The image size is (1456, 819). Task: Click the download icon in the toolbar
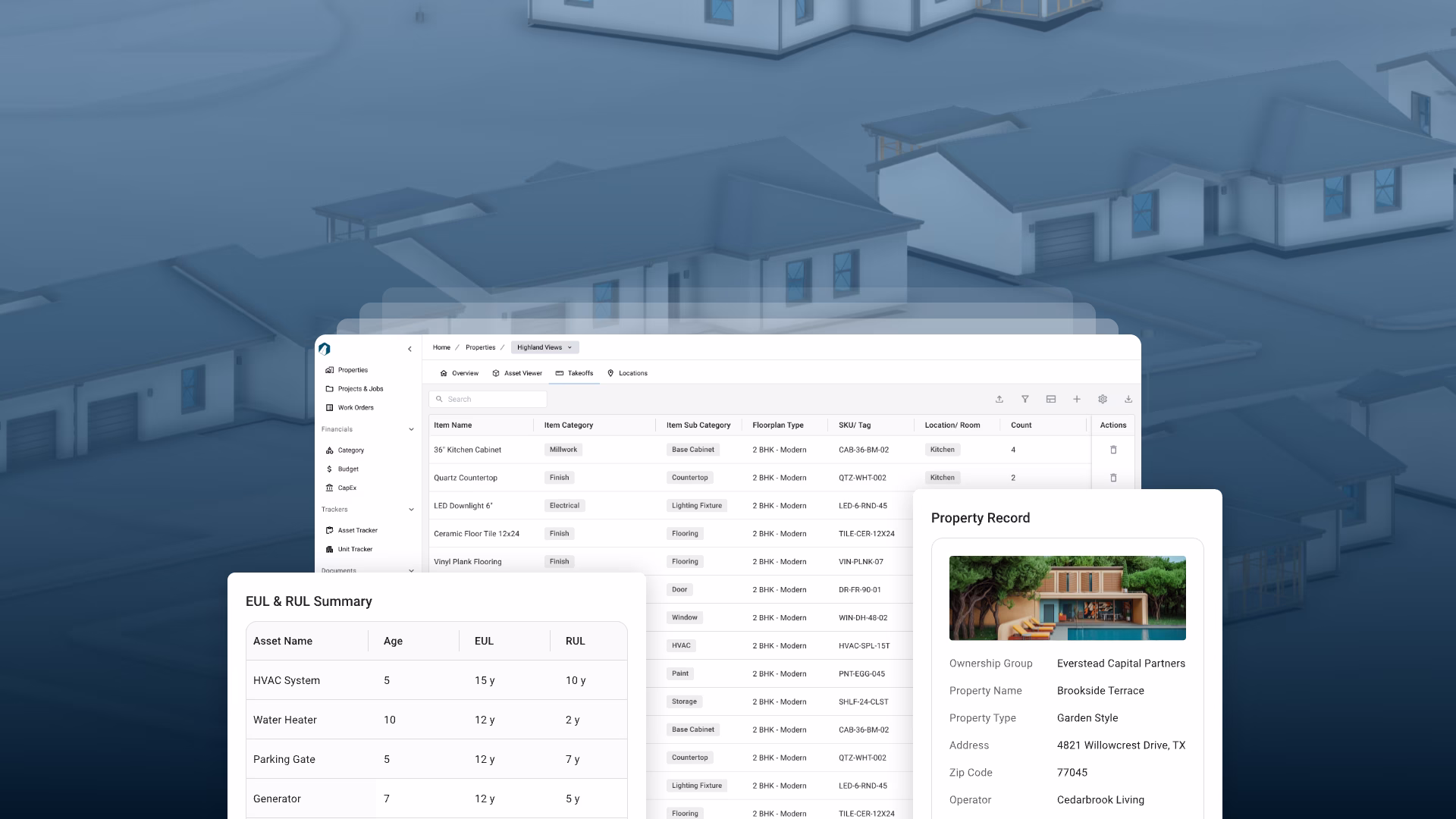click(x=1129, y=399)
